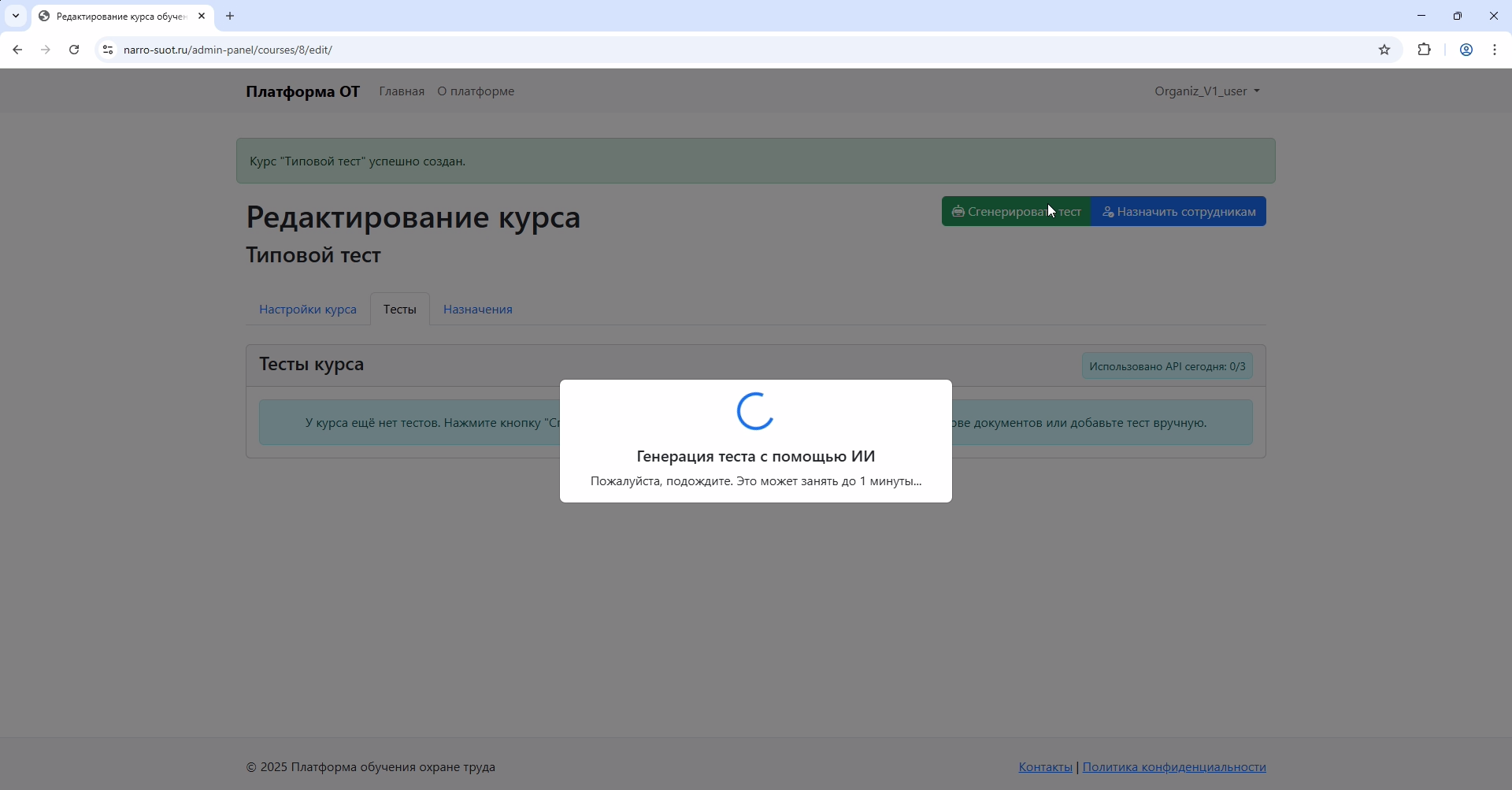The height and width of the screenshot is (790, 1512).
Task: Click Назначить сотрудникам button
Action: point(1178,211)
